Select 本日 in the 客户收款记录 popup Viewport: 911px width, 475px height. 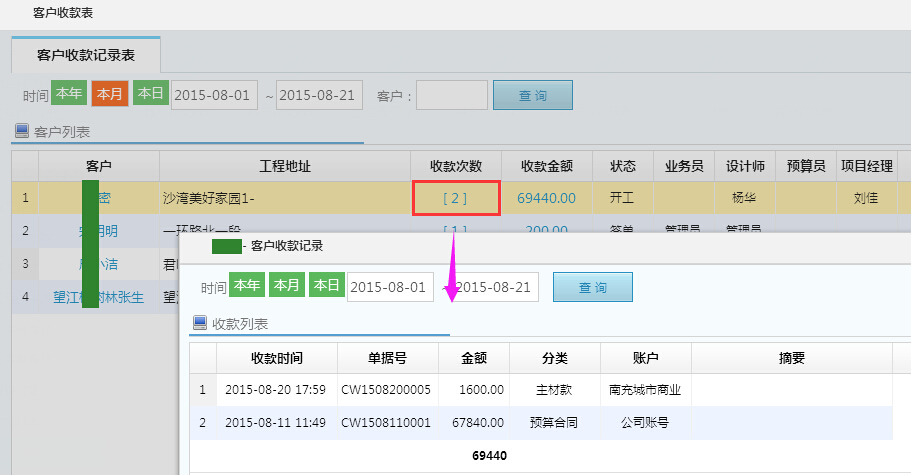pos(327,286)
